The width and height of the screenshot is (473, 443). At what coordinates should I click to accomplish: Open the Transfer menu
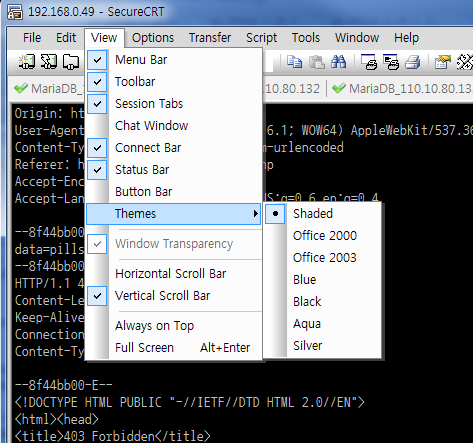pyautogui.click(x=210, y=38)
